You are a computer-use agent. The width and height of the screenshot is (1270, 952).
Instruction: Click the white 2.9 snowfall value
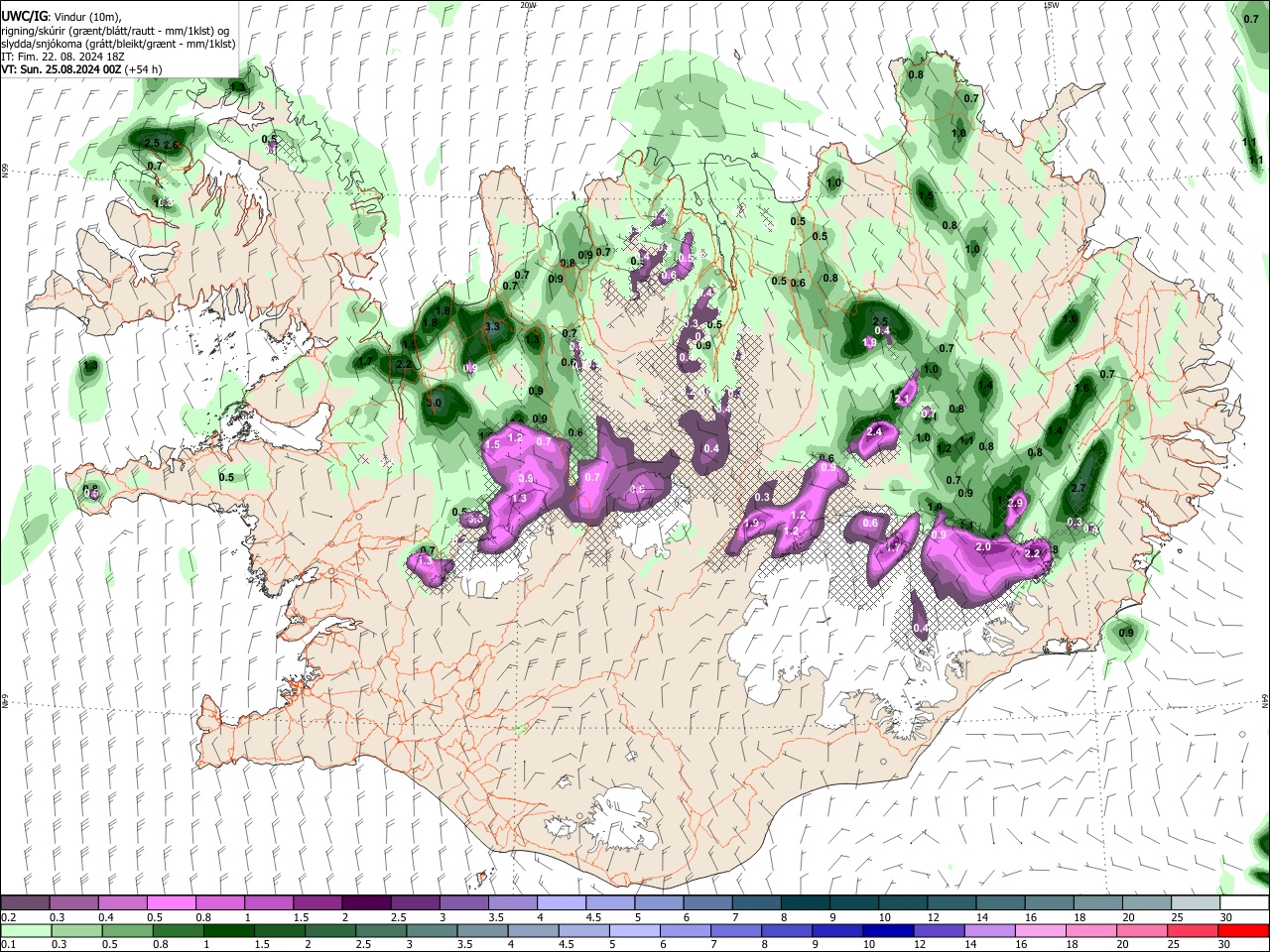click(1015, 504)
